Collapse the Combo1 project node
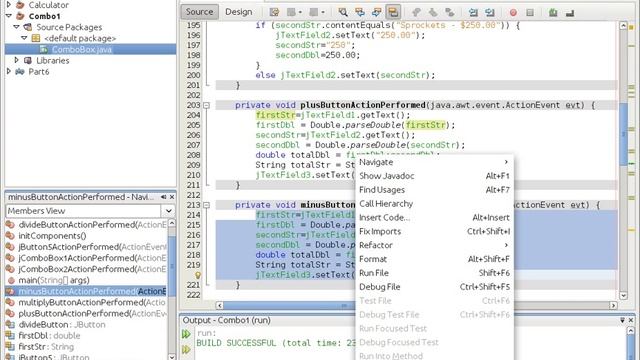The image size is (640, 360). tap(9, 16)
